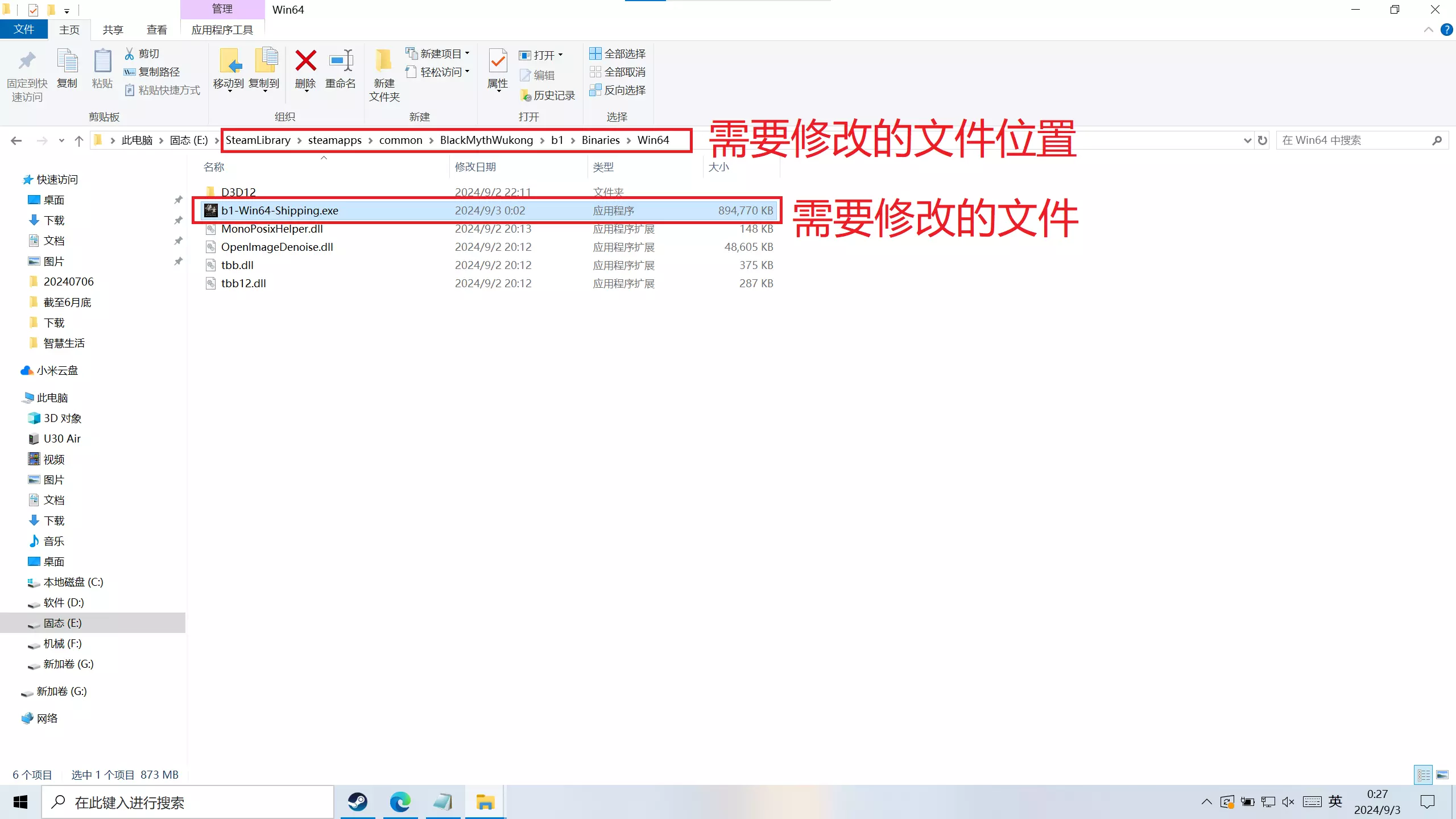Open the address bar history dropdown
The width and height of the screenshot is (1456, 819).
(1247, 140)
